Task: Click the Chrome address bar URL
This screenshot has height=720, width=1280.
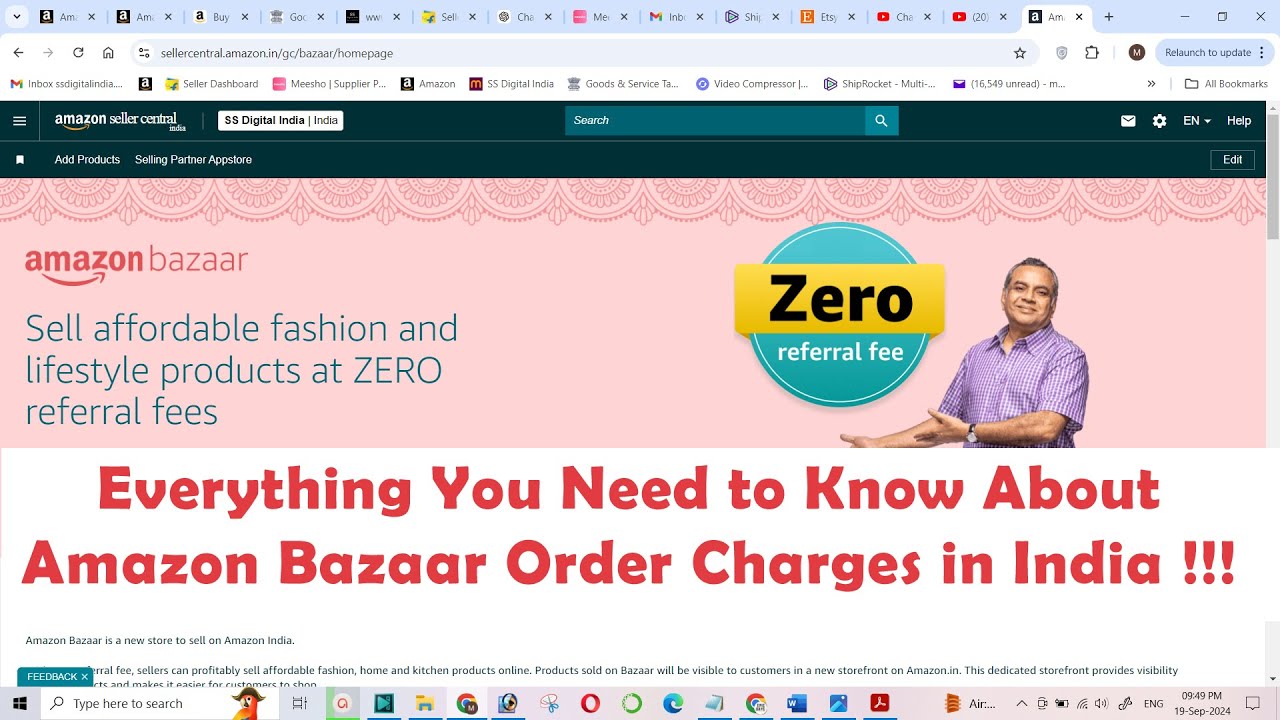Action: tap(276, 53)
